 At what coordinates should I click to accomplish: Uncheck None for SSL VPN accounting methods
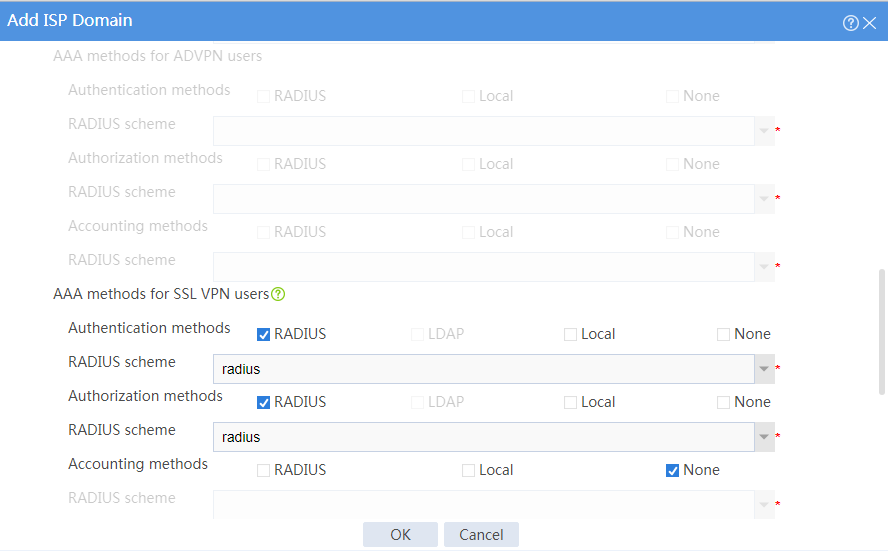click(x=672, y=471)
